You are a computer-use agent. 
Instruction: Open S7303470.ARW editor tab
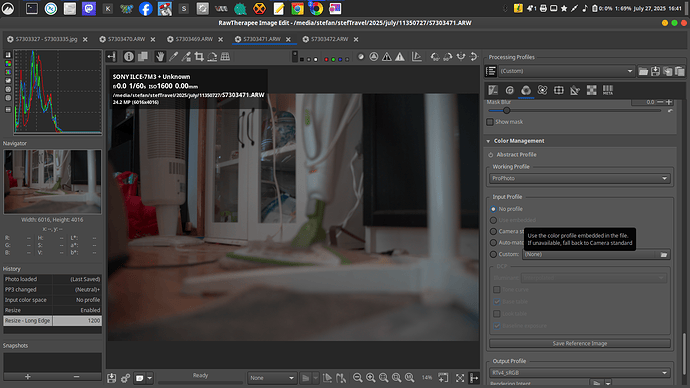tap(126, 39)
